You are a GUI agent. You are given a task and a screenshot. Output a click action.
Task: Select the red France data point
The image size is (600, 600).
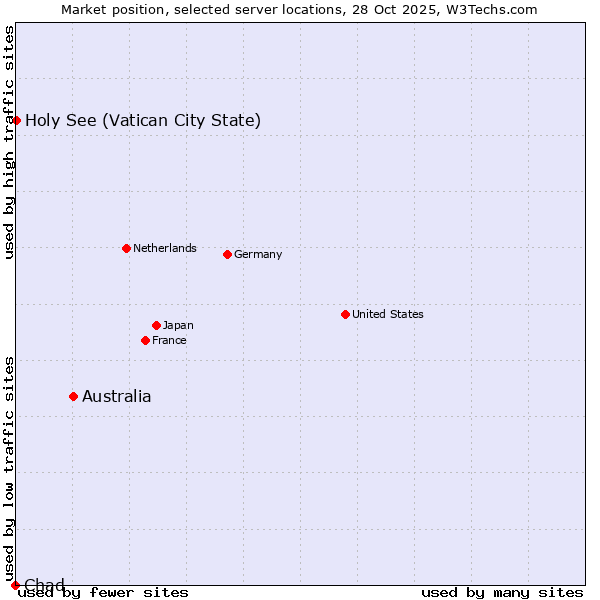coord(146,340)
